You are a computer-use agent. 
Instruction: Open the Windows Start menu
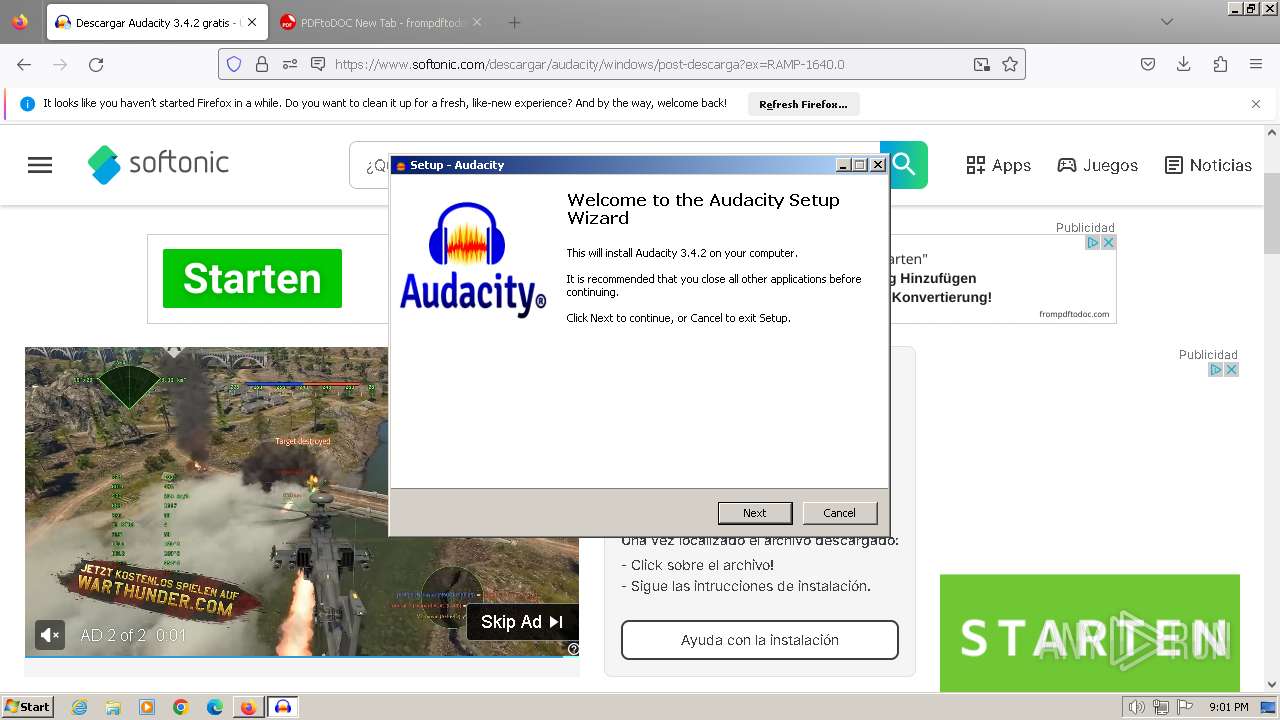28,706
